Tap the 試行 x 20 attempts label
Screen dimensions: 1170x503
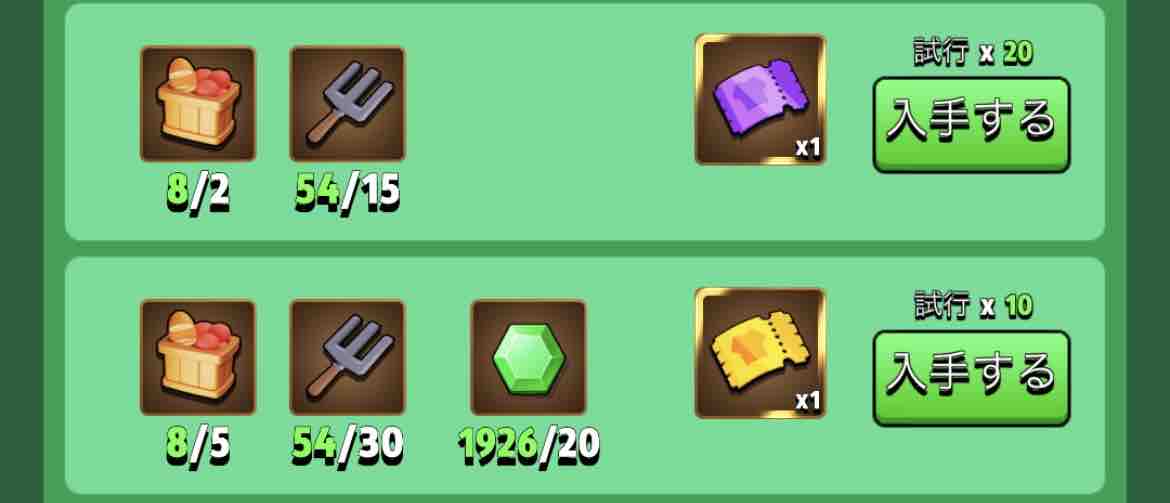point(973,53)
